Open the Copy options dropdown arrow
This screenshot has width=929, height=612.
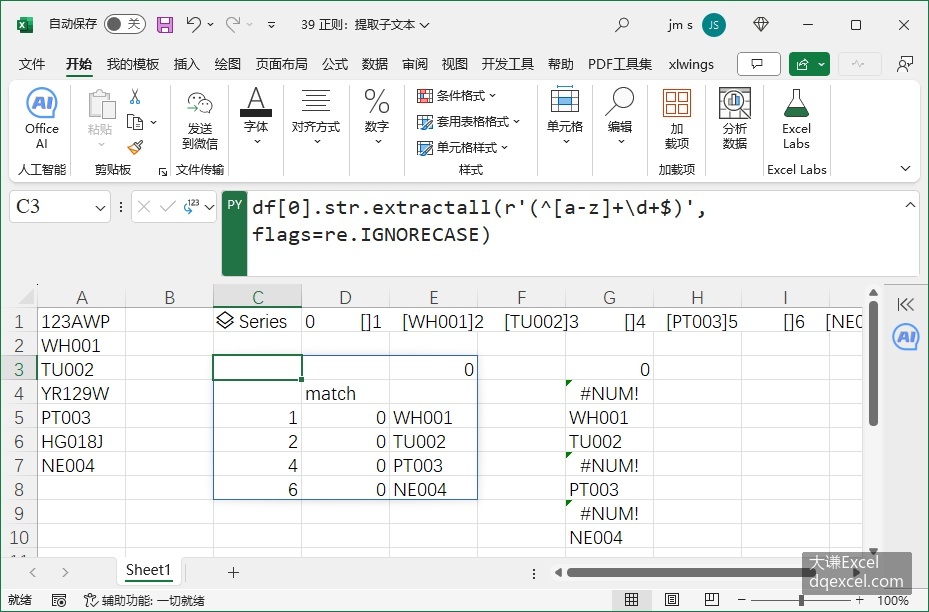153,123
